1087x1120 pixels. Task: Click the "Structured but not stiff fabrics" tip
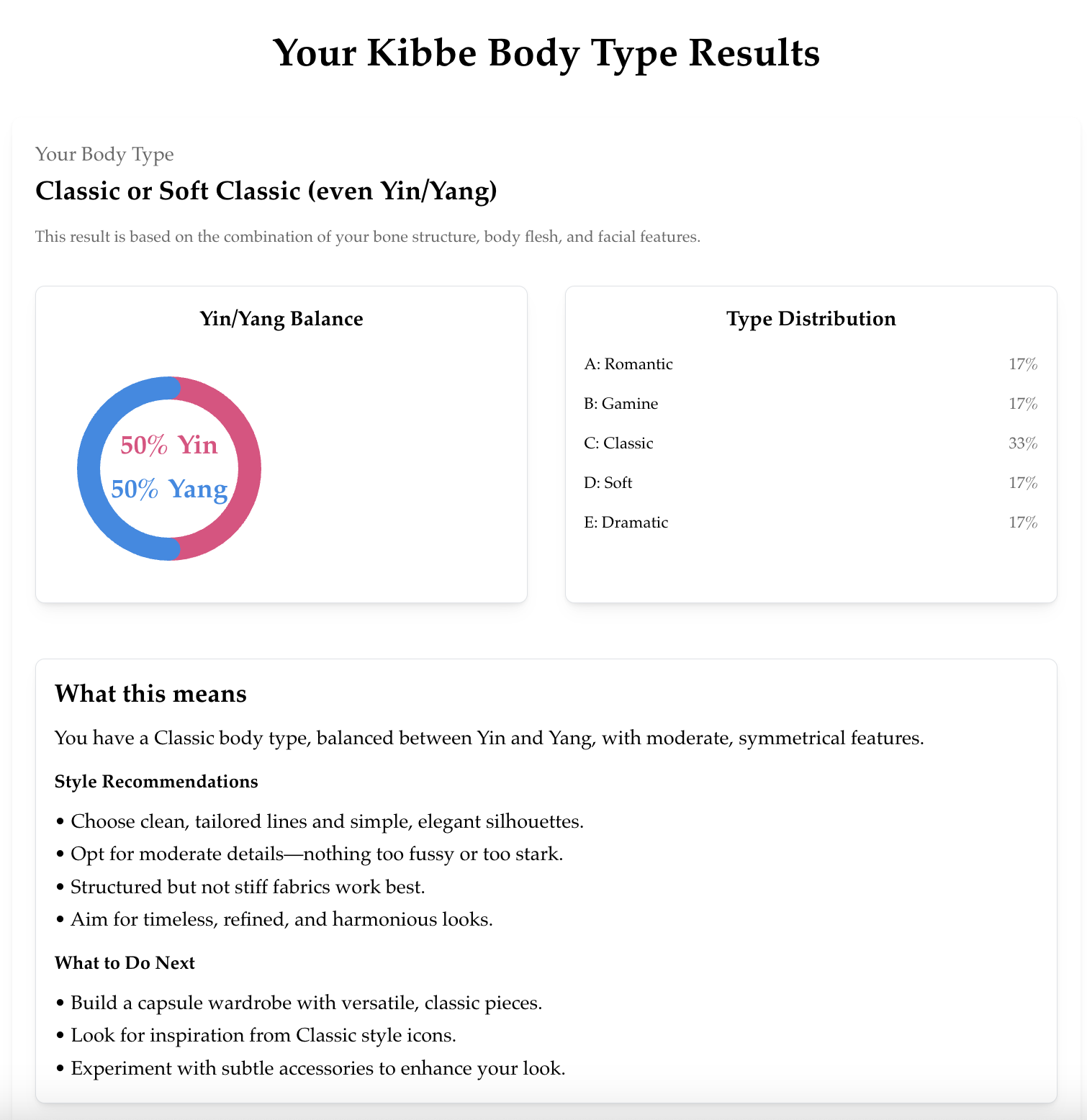click(248, 887)
